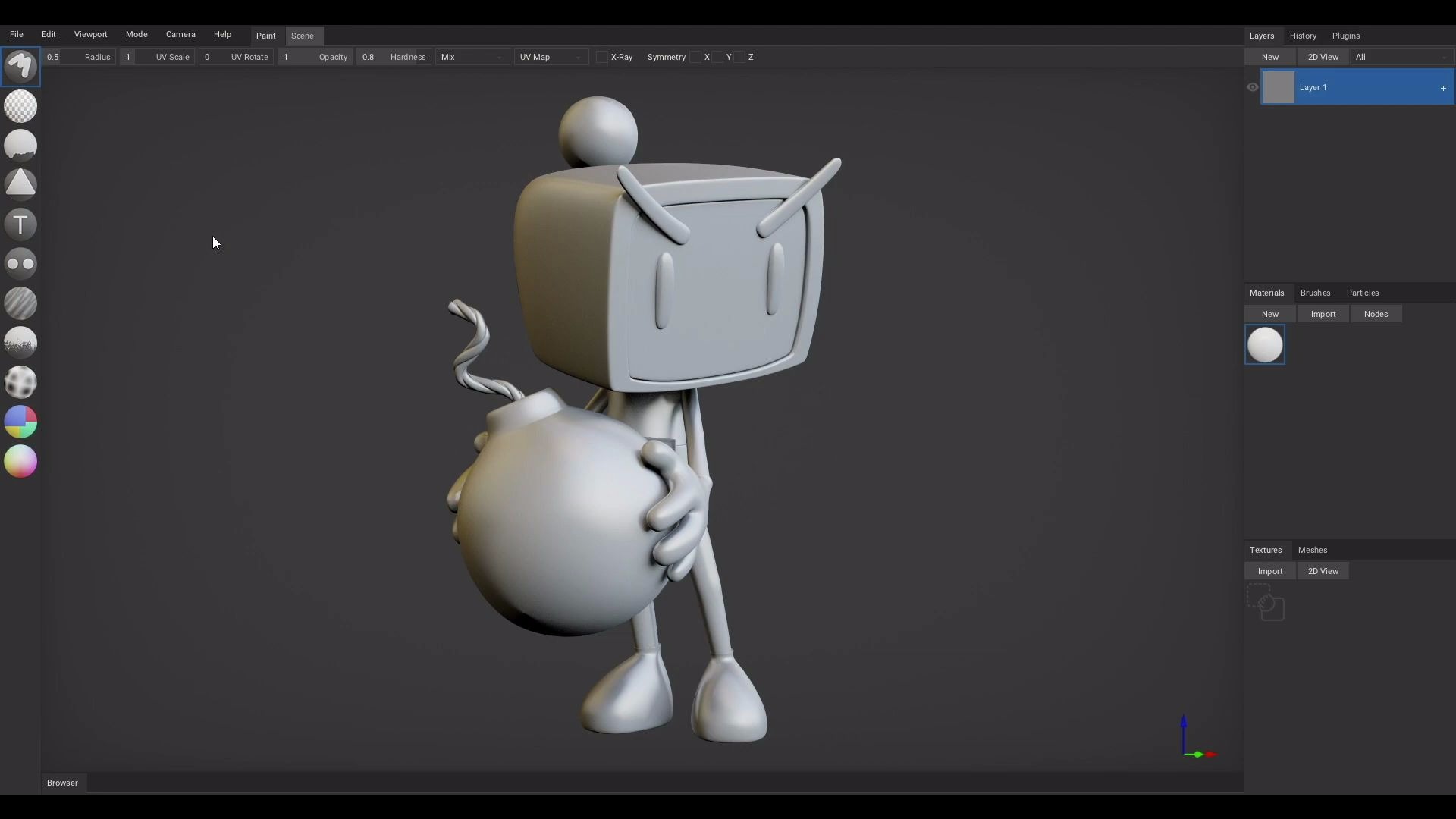Select the Clone Stamp tool
Viewport: 1456px width, 819px height.
click(x=20, y=263)
